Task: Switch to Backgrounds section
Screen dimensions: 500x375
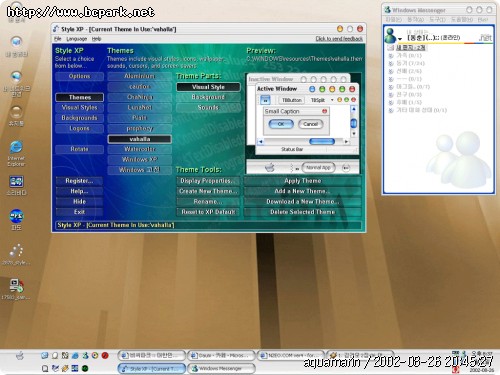Action: [x=79, y=118]
